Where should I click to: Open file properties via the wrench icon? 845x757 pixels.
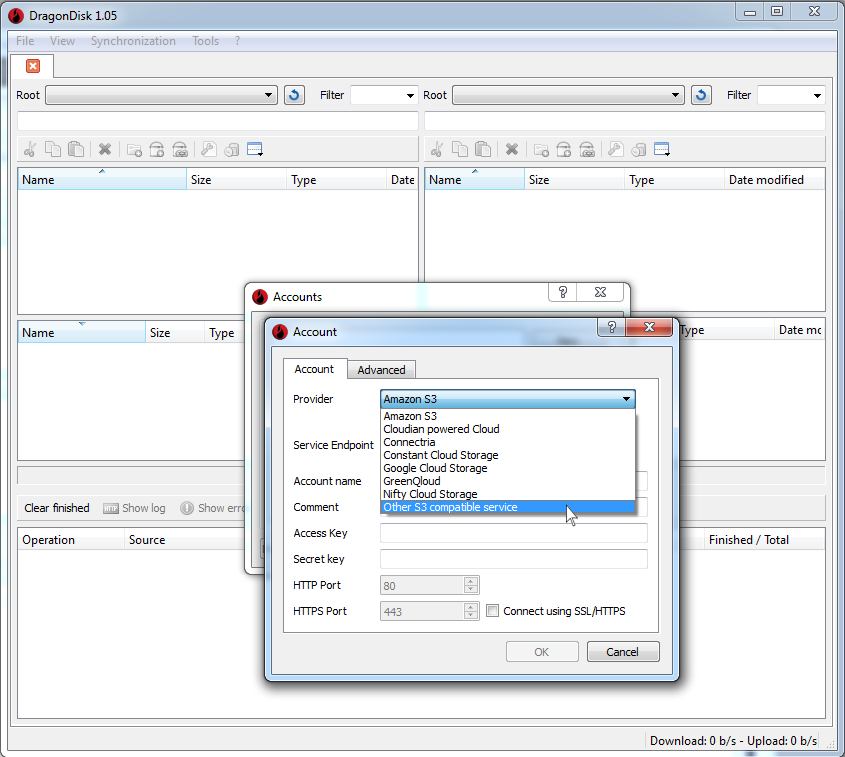point(208,149)
